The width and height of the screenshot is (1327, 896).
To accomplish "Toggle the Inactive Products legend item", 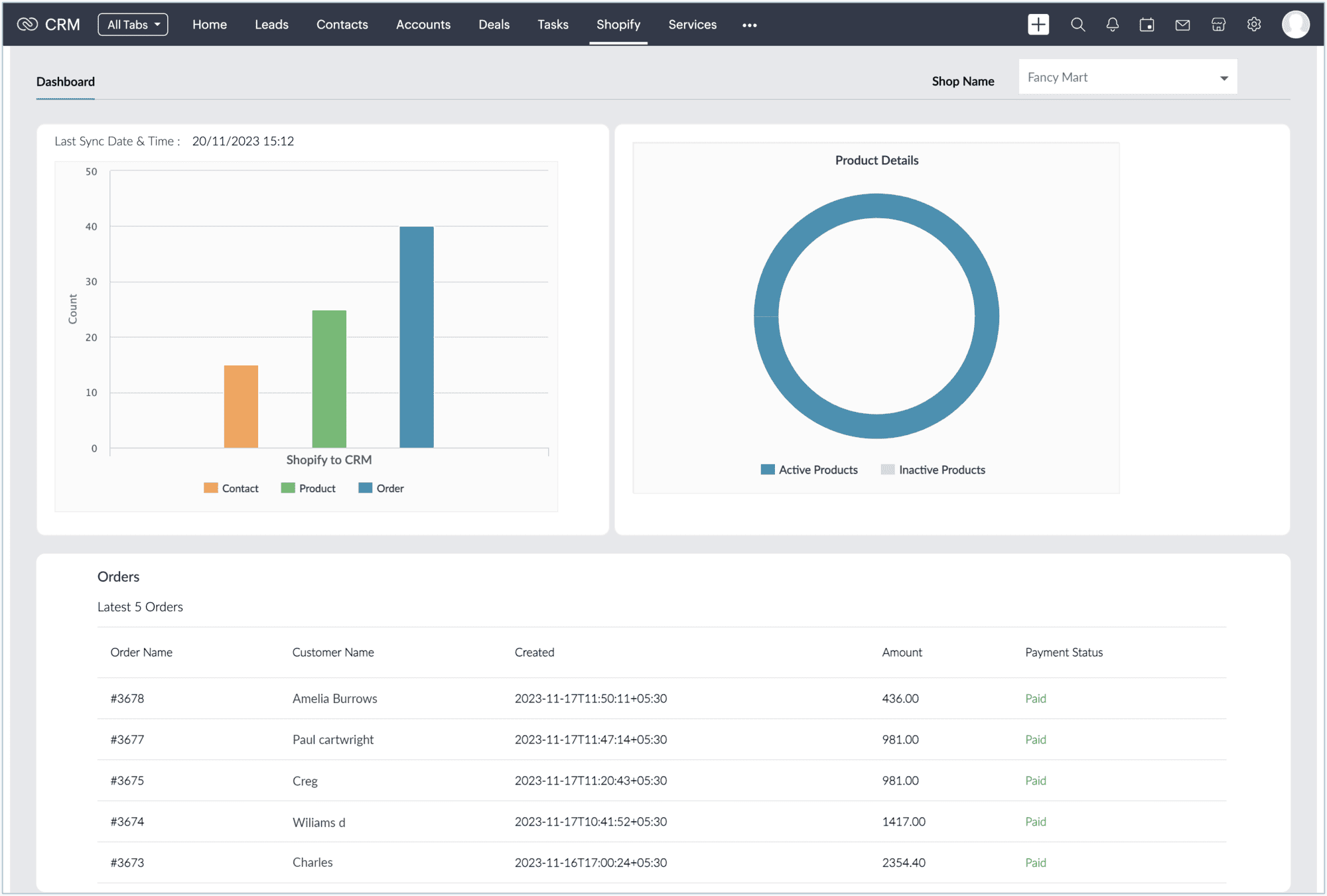I will pyautogui.click(x=933, y=470).
